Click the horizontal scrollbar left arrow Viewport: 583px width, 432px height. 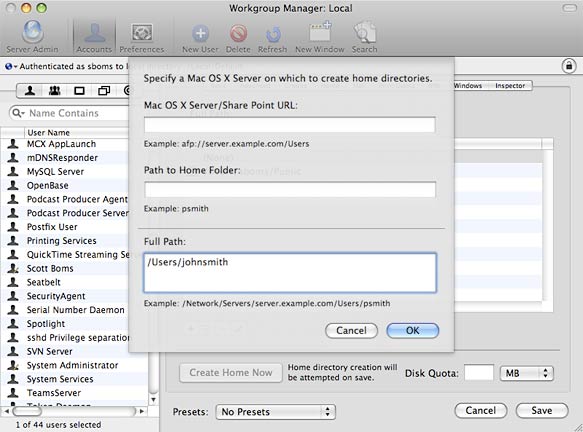[6, 411]
